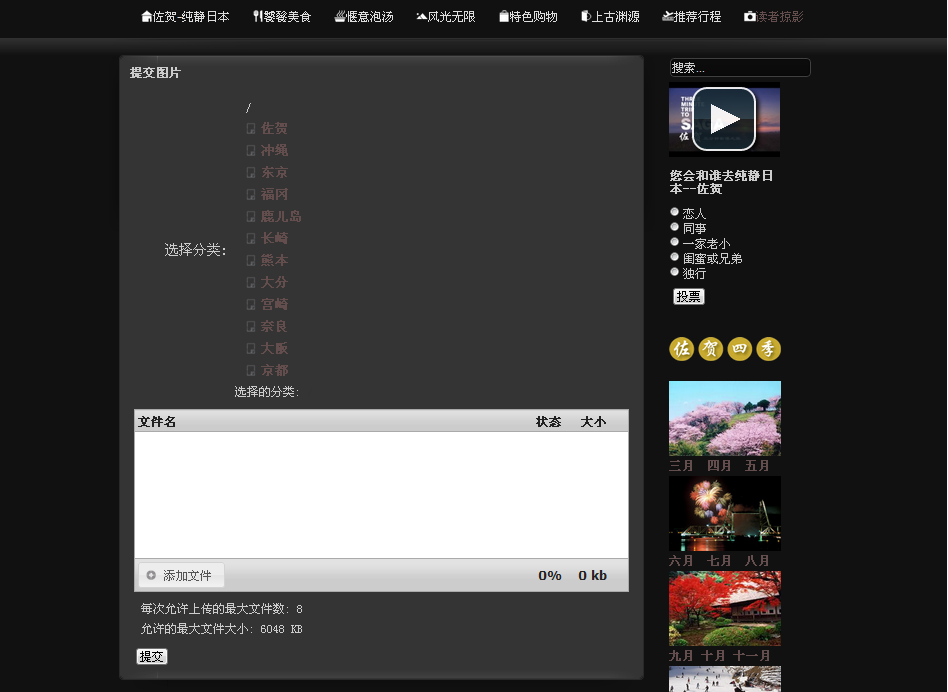Click the fork icon beside 饕餮美食

(257, 17)
